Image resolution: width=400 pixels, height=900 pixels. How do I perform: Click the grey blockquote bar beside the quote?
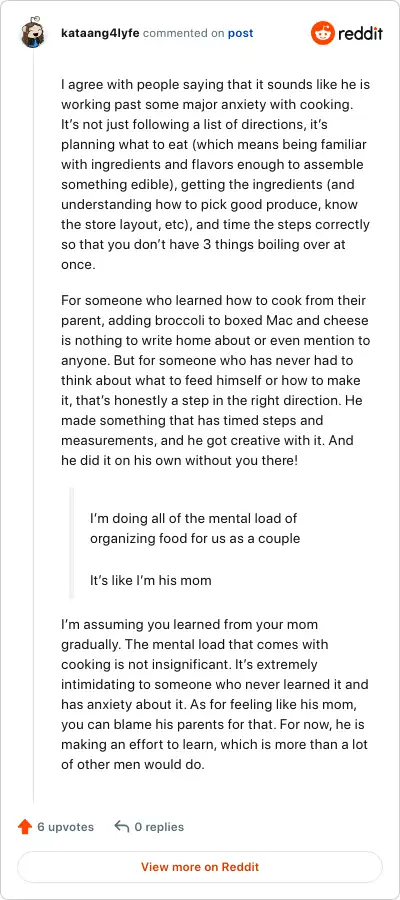coord(72,543)
